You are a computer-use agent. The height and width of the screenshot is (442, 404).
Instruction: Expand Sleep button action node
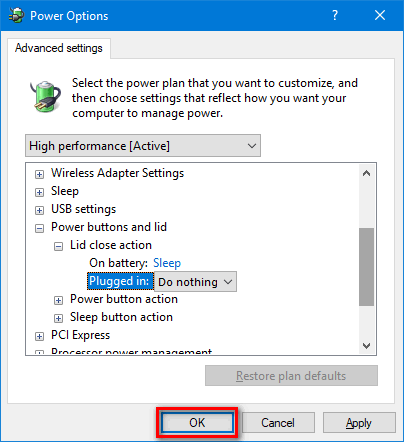coord(58,318)
